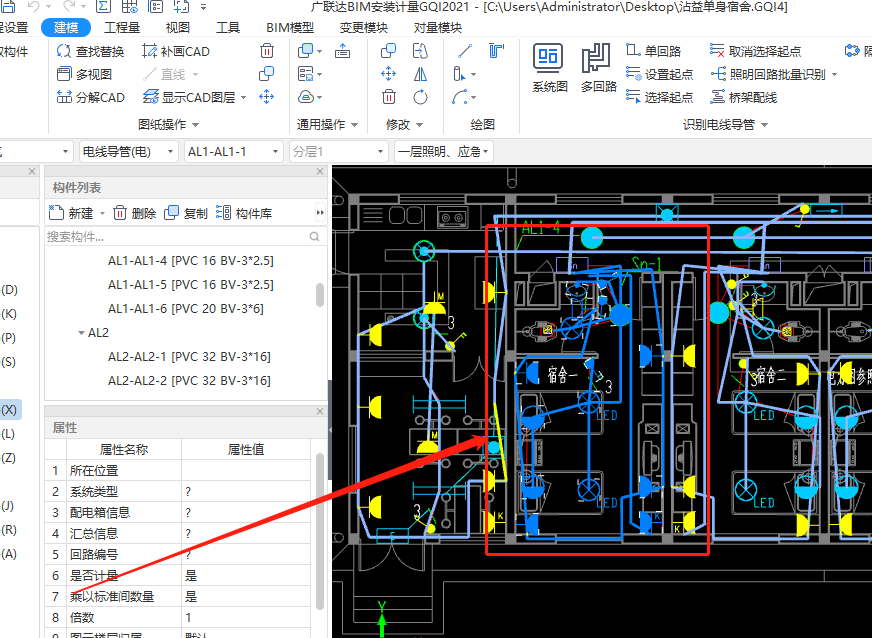
Task: Open the 分层1 dropdown
Action: pos(338,151)
